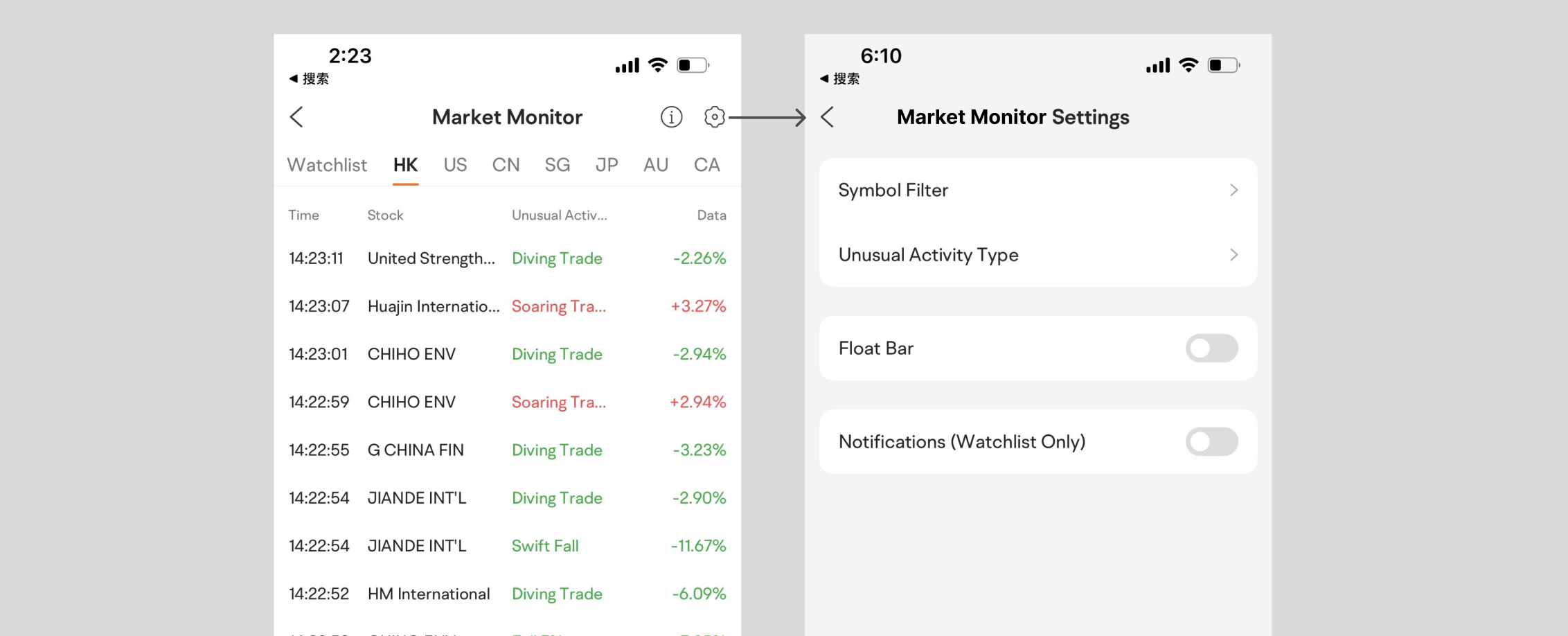
Task: Switch to the CN market tab
Action: tap(506, 165)
